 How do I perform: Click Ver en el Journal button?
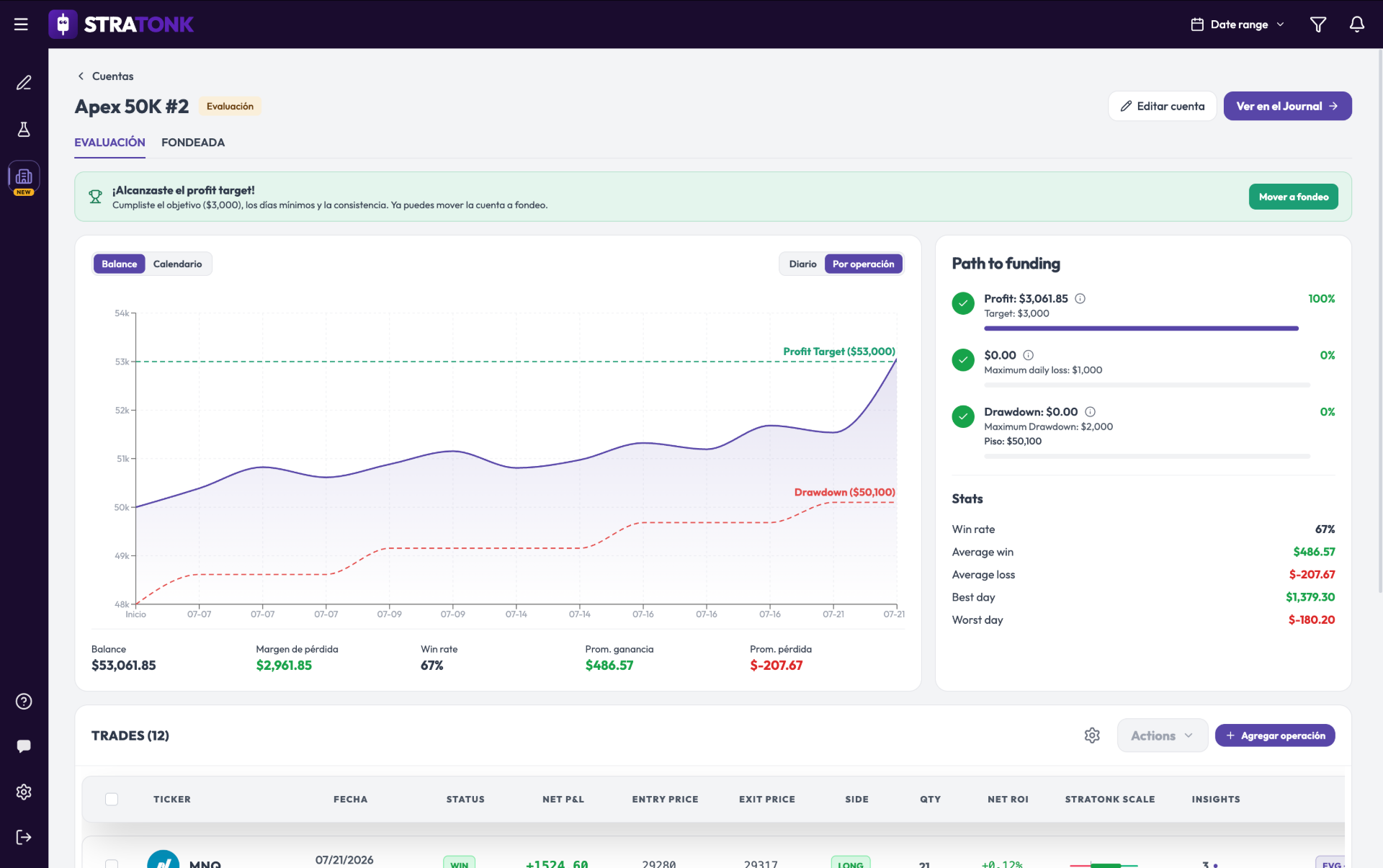click(1287, 106)
